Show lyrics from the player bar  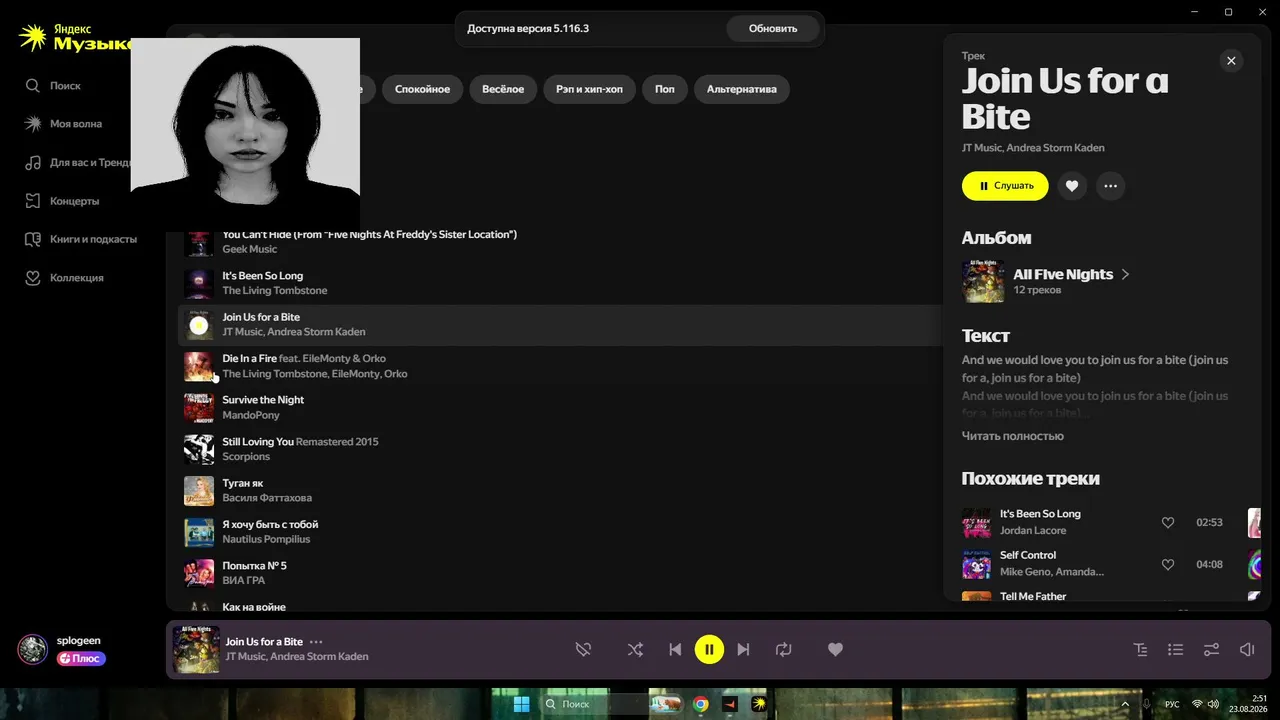click(x=1140, y=650)
